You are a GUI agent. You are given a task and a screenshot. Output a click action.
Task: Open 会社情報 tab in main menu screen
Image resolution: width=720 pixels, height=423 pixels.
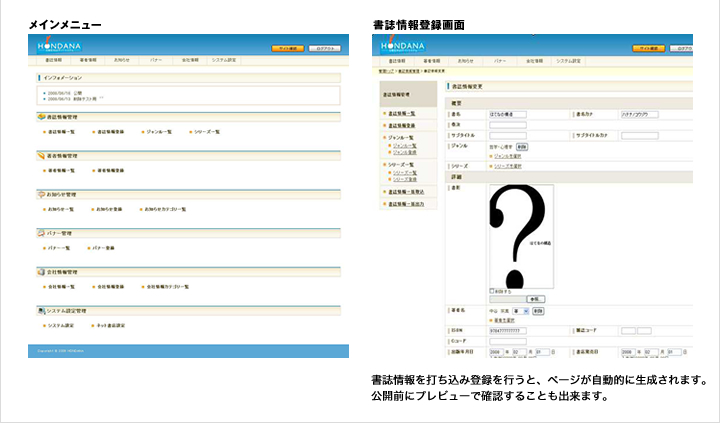point(190,60)
